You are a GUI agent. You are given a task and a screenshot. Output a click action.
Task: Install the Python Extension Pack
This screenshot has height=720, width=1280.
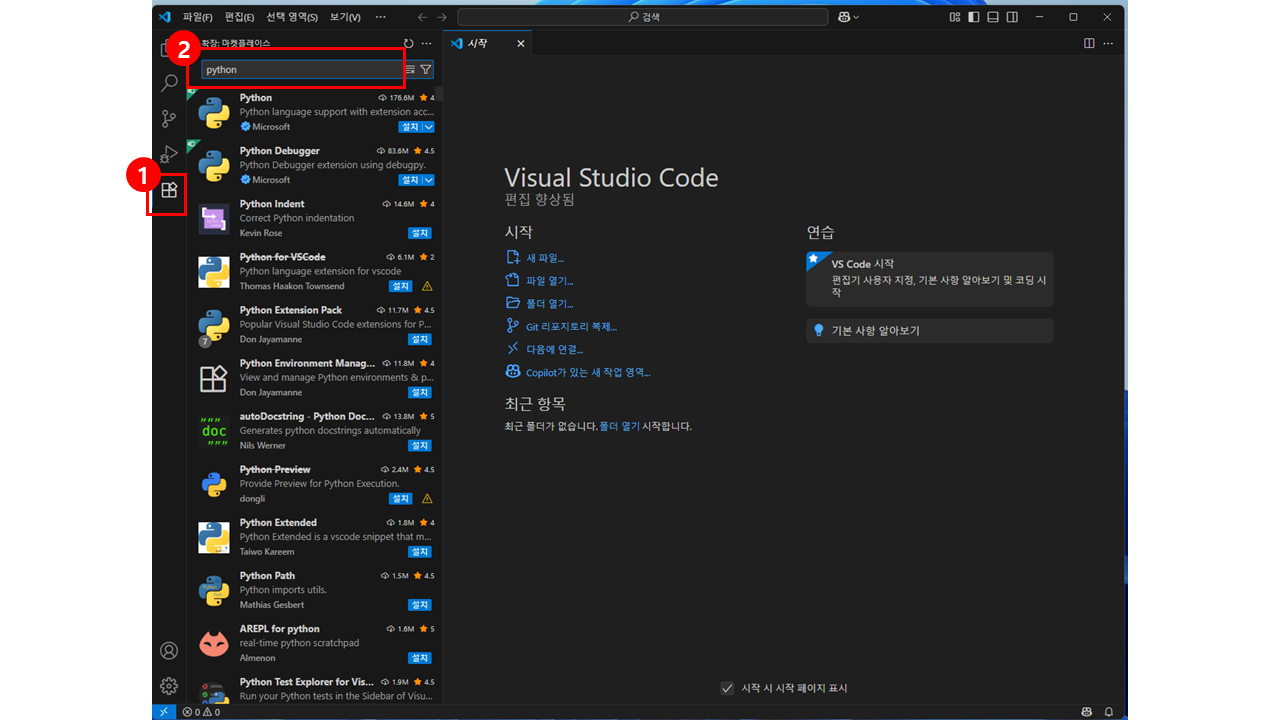coord(420,339)
